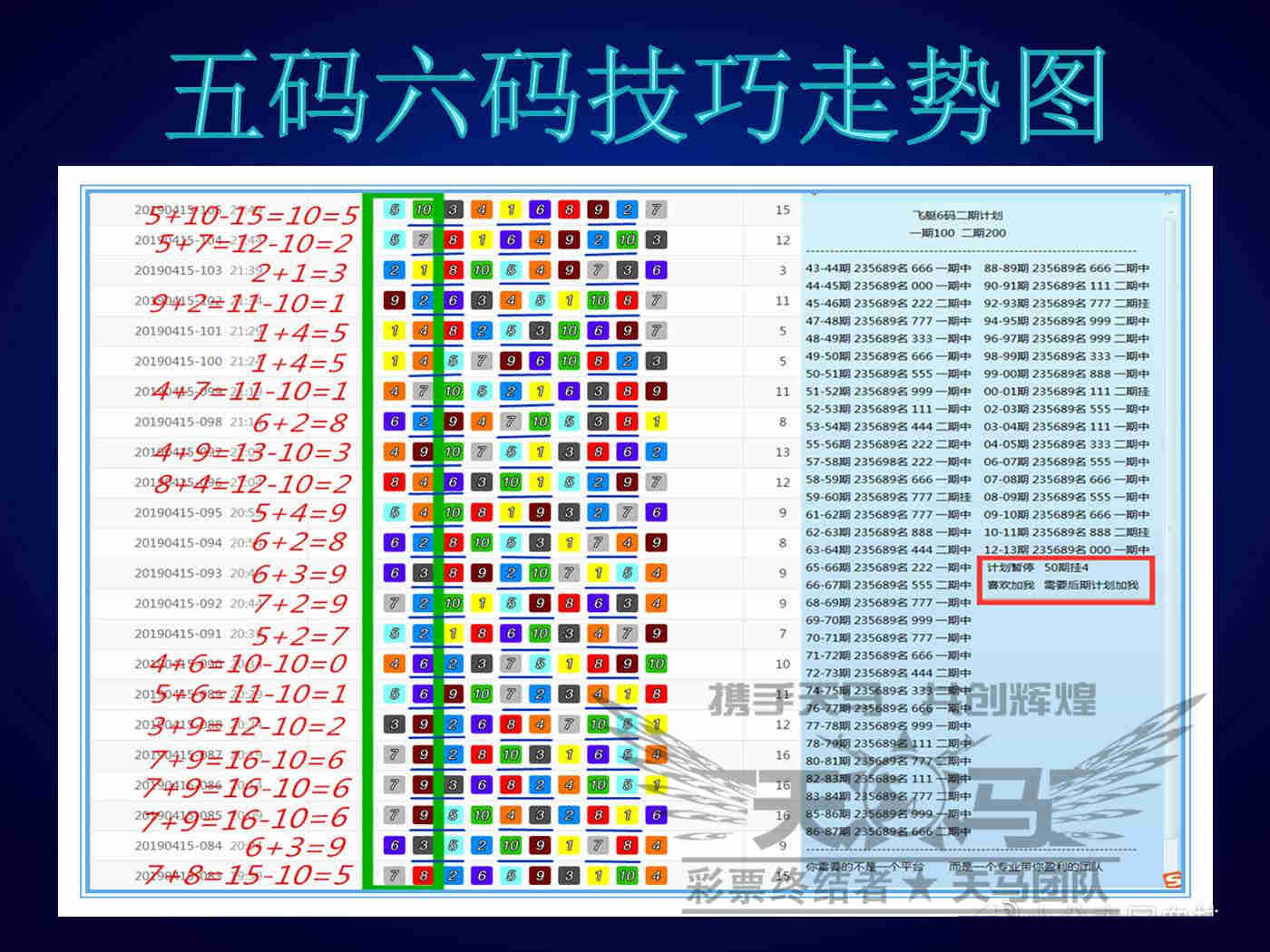Screen dimensions: 1270x952
Task: Click dark red 9 ball in row 20190415-093
Action: 482,573
